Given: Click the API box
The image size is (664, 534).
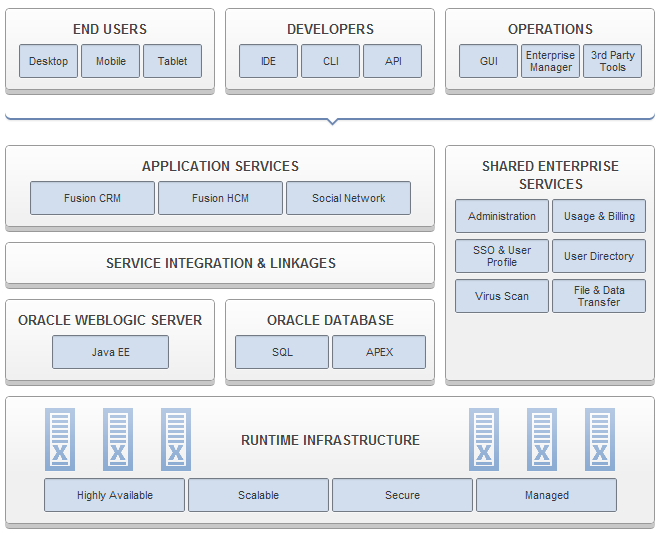Looking at the screenshot, I should (x=393, y=61).
